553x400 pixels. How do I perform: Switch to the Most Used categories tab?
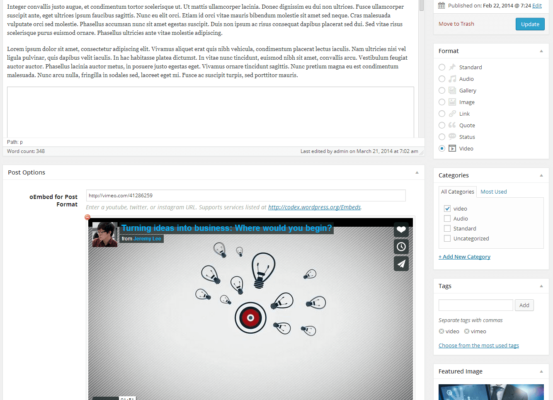pyautogui.click(x=493, y=192)
